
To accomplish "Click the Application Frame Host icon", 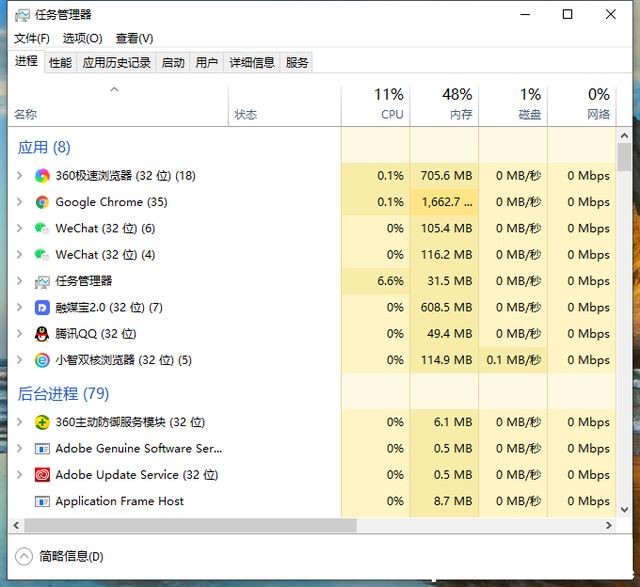I will tap(42, 501).
